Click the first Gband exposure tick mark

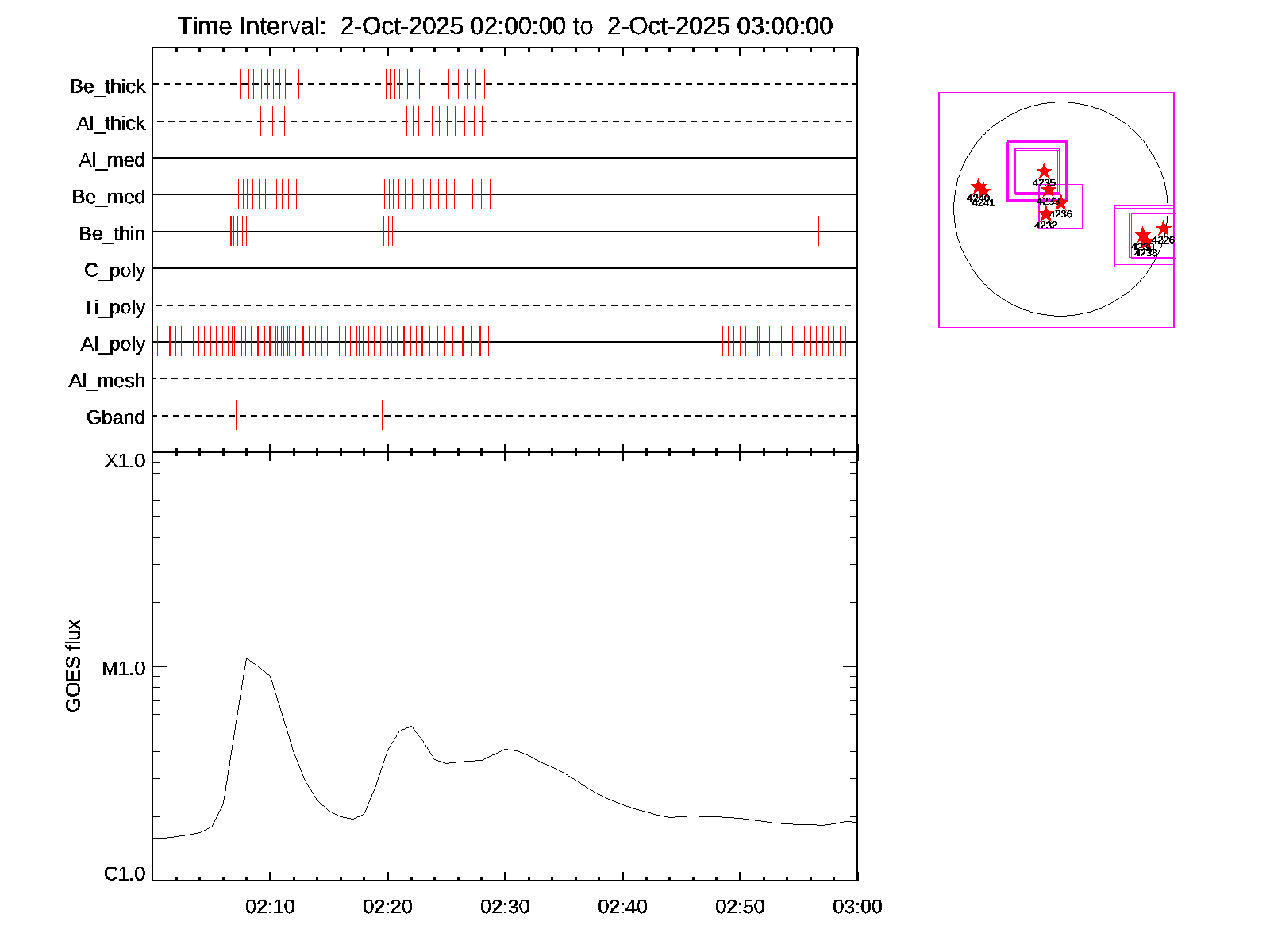236,415
